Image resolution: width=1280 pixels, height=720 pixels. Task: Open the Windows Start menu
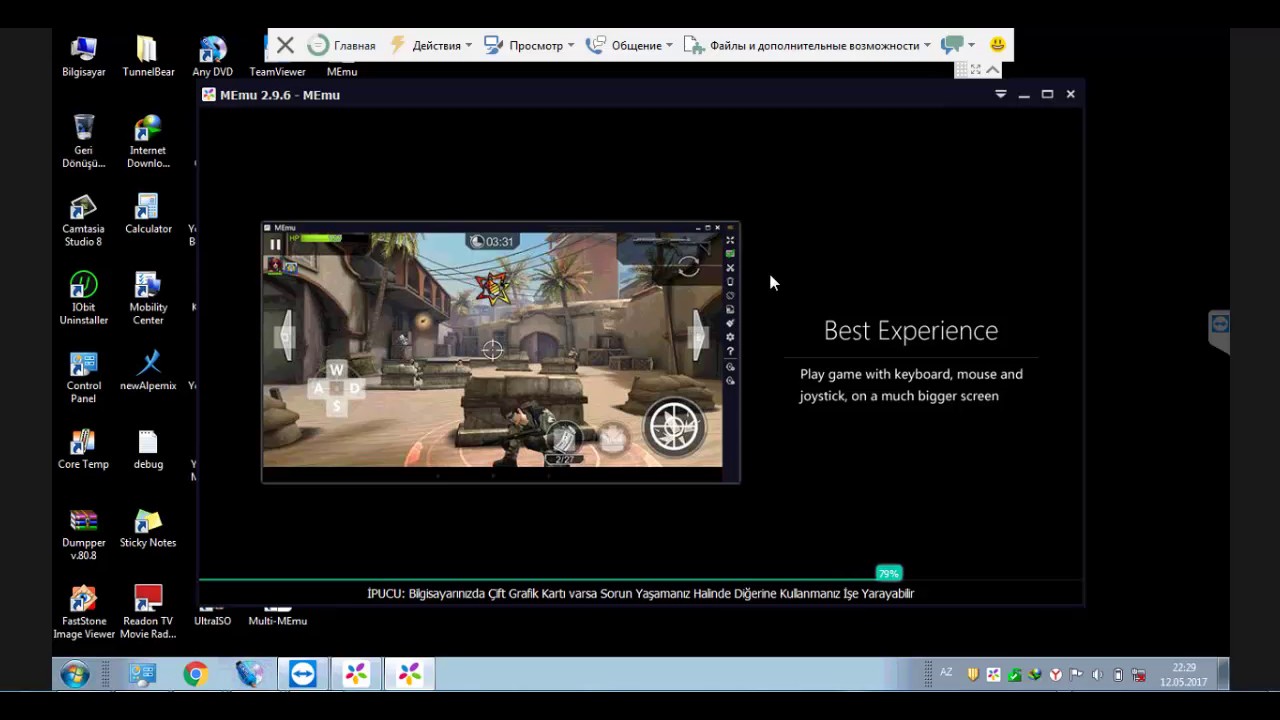coord(74,675)
